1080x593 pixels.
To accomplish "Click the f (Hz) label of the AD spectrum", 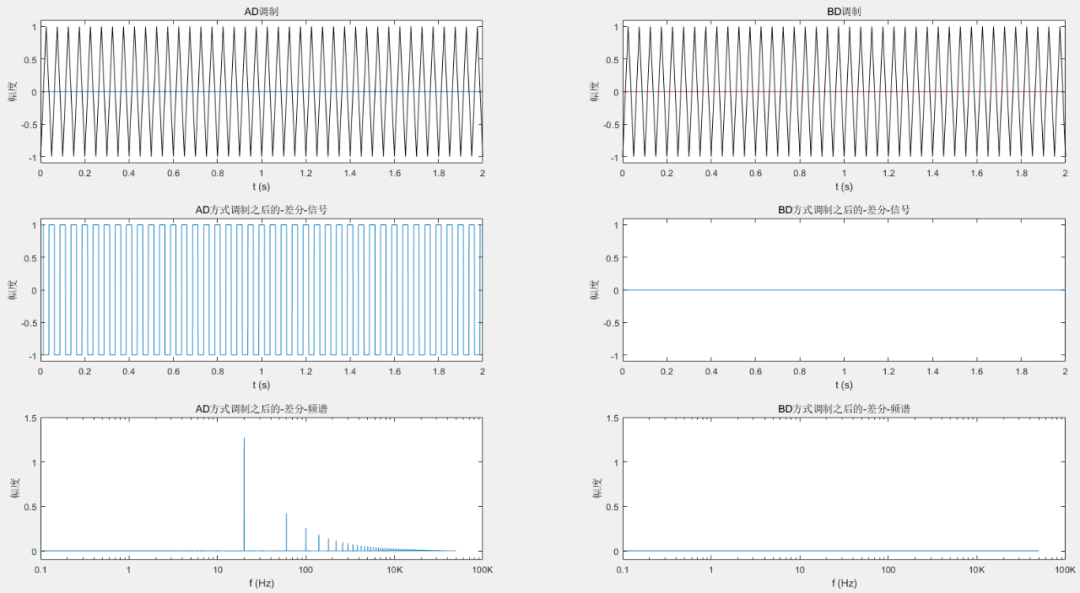I will pos(260,583).
